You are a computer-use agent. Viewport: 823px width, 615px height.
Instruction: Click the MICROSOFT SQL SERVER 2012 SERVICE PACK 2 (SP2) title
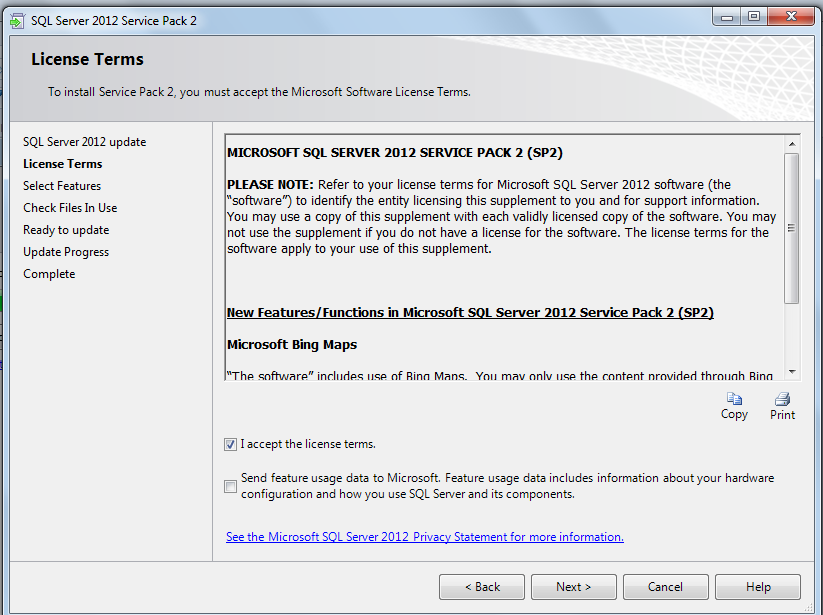395,153
